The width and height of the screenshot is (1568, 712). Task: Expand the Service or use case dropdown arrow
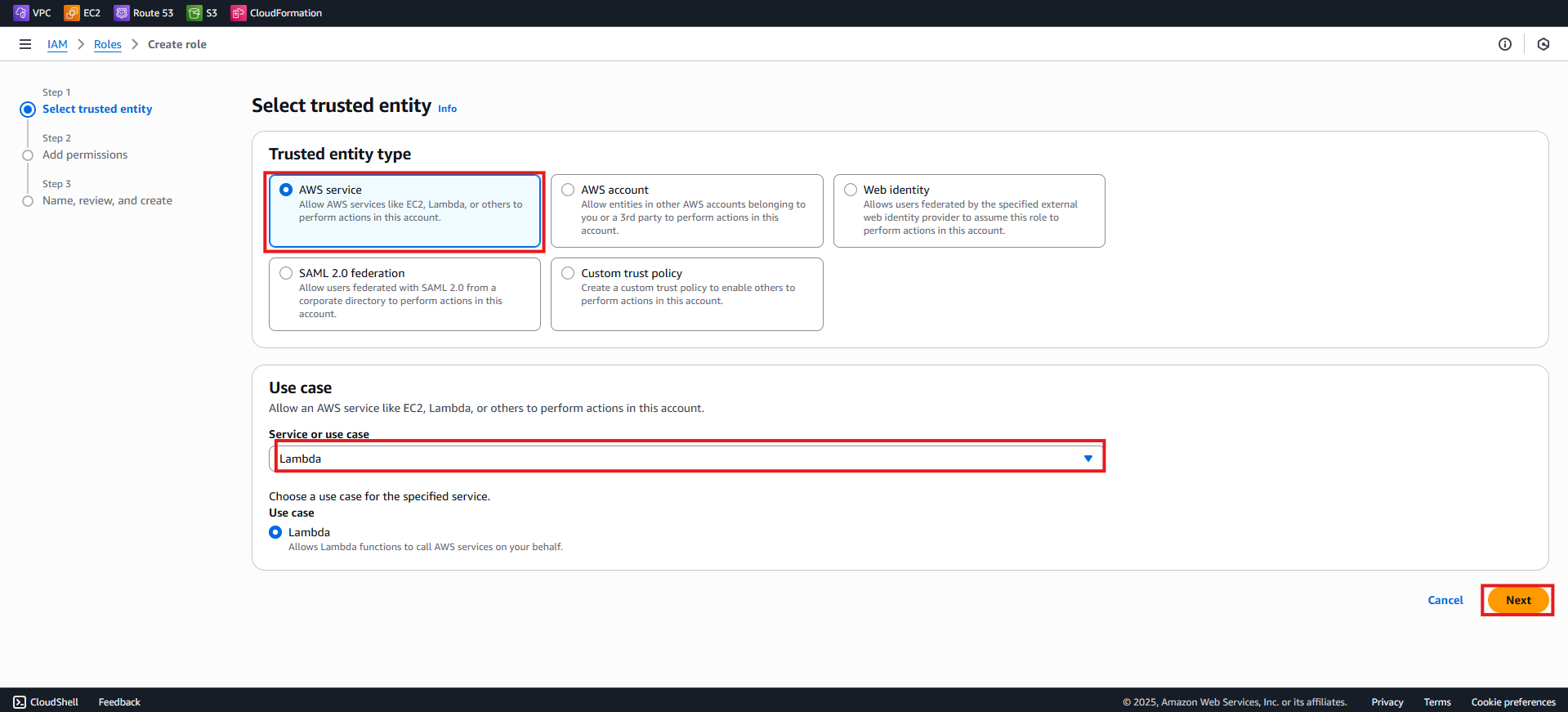point(1088,459)
